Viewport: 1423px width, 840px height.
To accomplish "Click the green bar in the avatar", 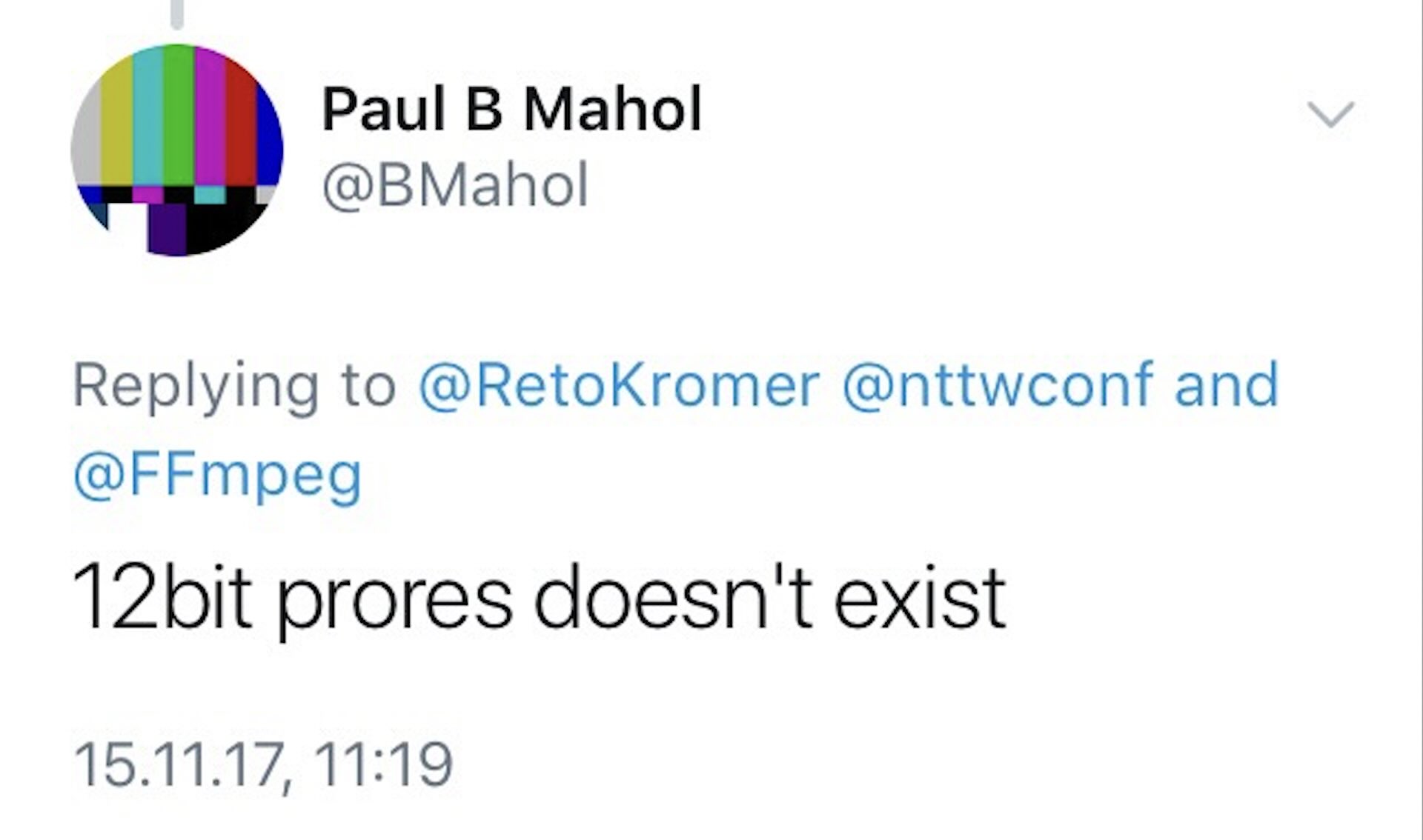I will point(179,115).
